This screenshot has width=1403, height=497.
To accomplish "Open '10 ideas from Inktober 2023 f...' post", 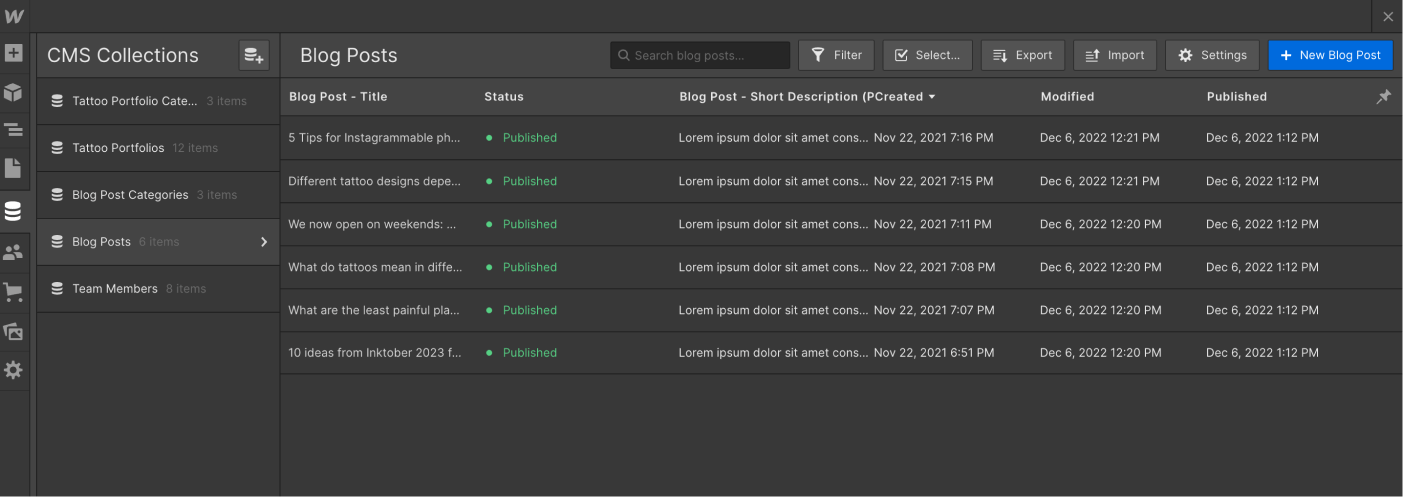I will [x=375, y=353].
